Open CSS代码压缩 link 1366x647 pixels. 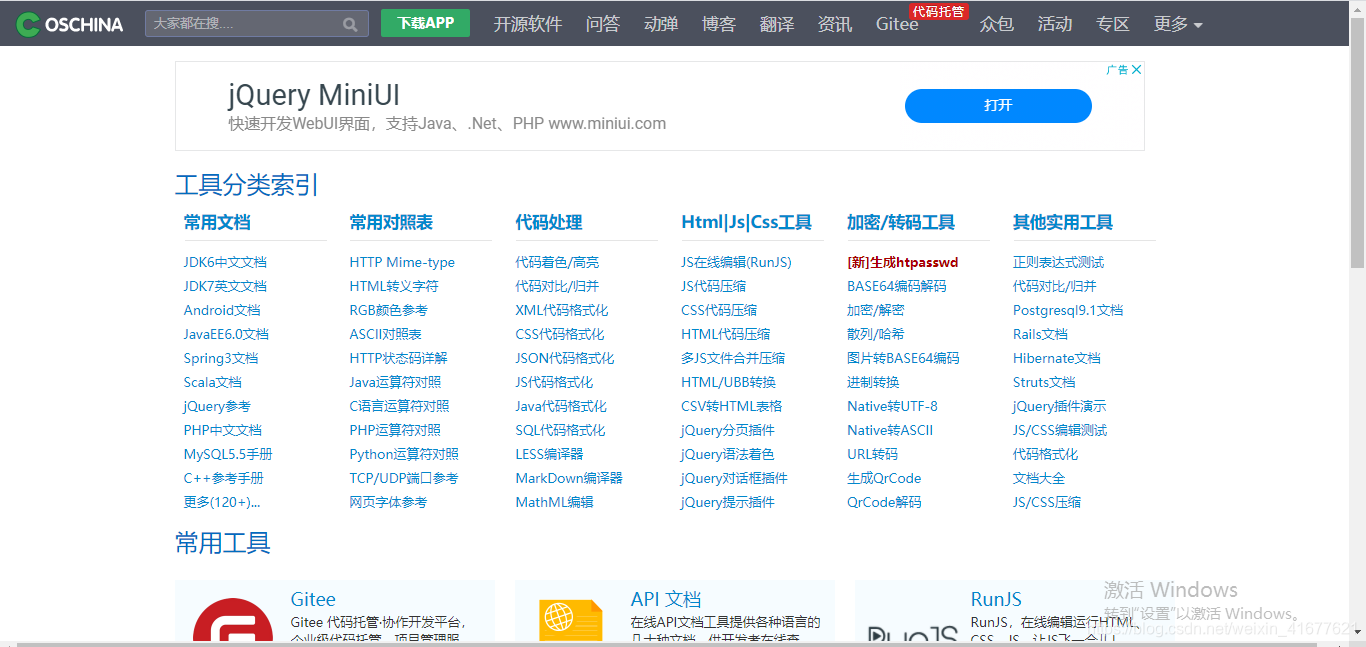point(719,310)
